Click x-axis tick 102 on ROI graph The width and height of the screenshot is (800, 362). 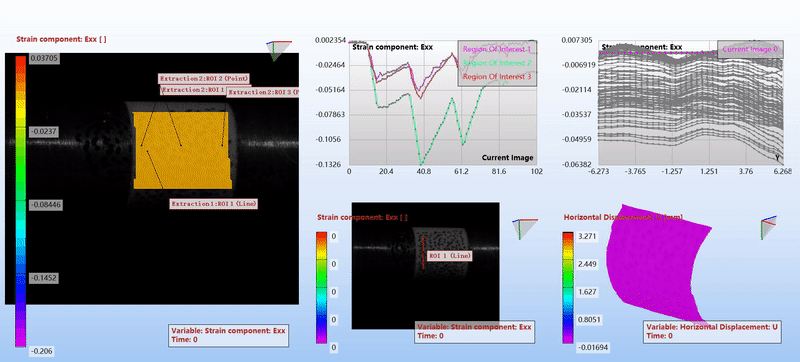point(537,172)
